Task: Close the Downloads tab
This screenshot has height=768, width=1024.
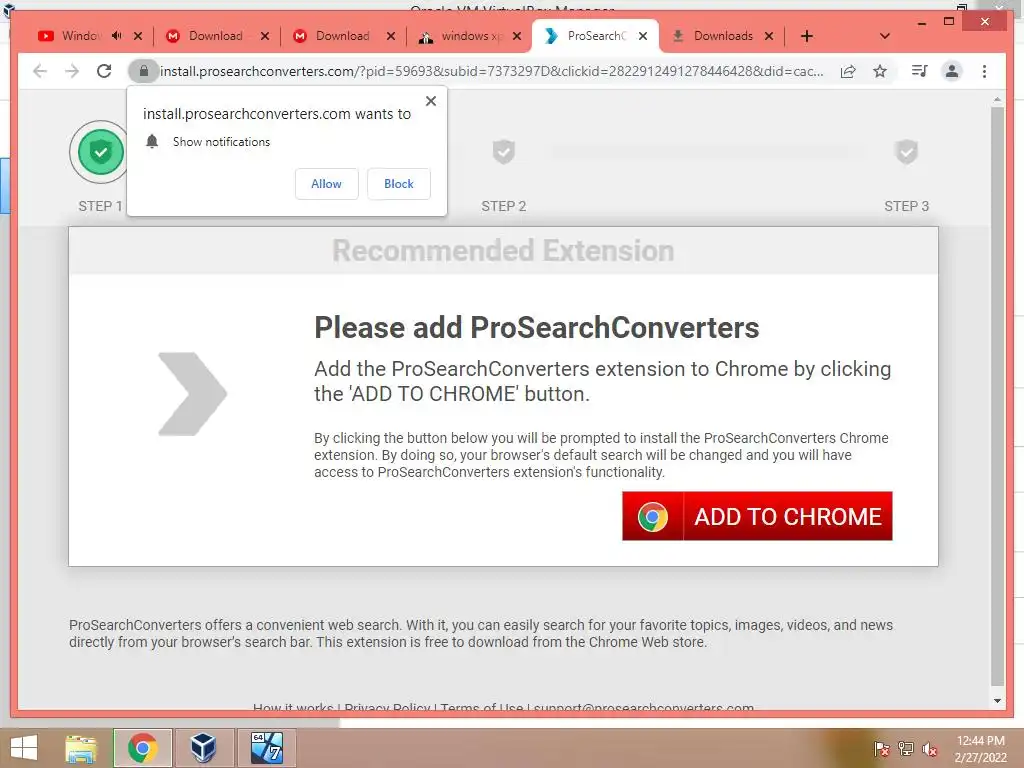Action: point(769,36)
